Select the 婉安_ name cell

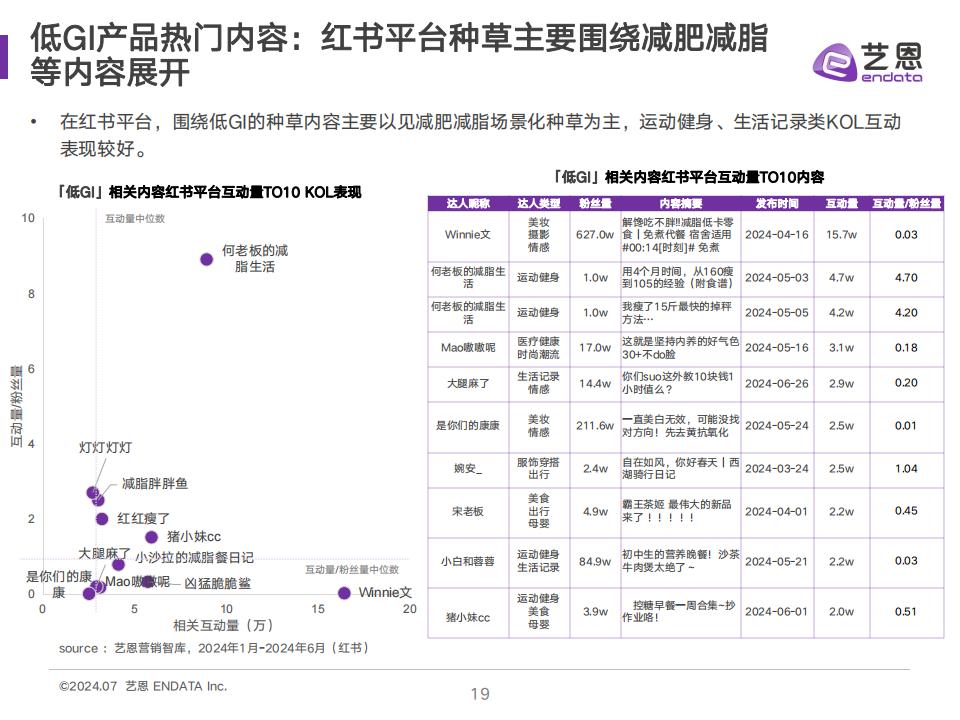click(468, 469)
